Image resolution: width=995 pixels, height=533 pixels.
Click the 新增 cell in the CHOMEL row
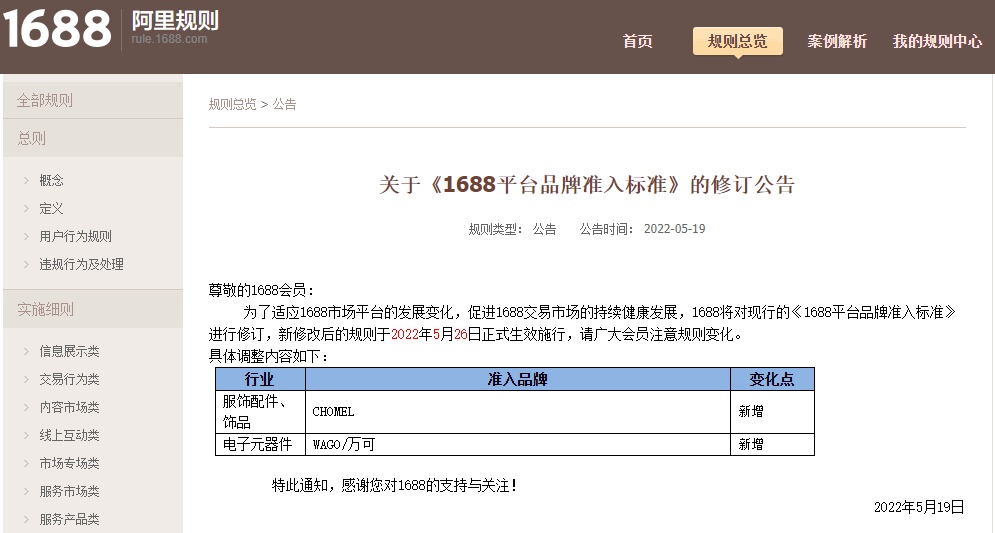[772, 412]
